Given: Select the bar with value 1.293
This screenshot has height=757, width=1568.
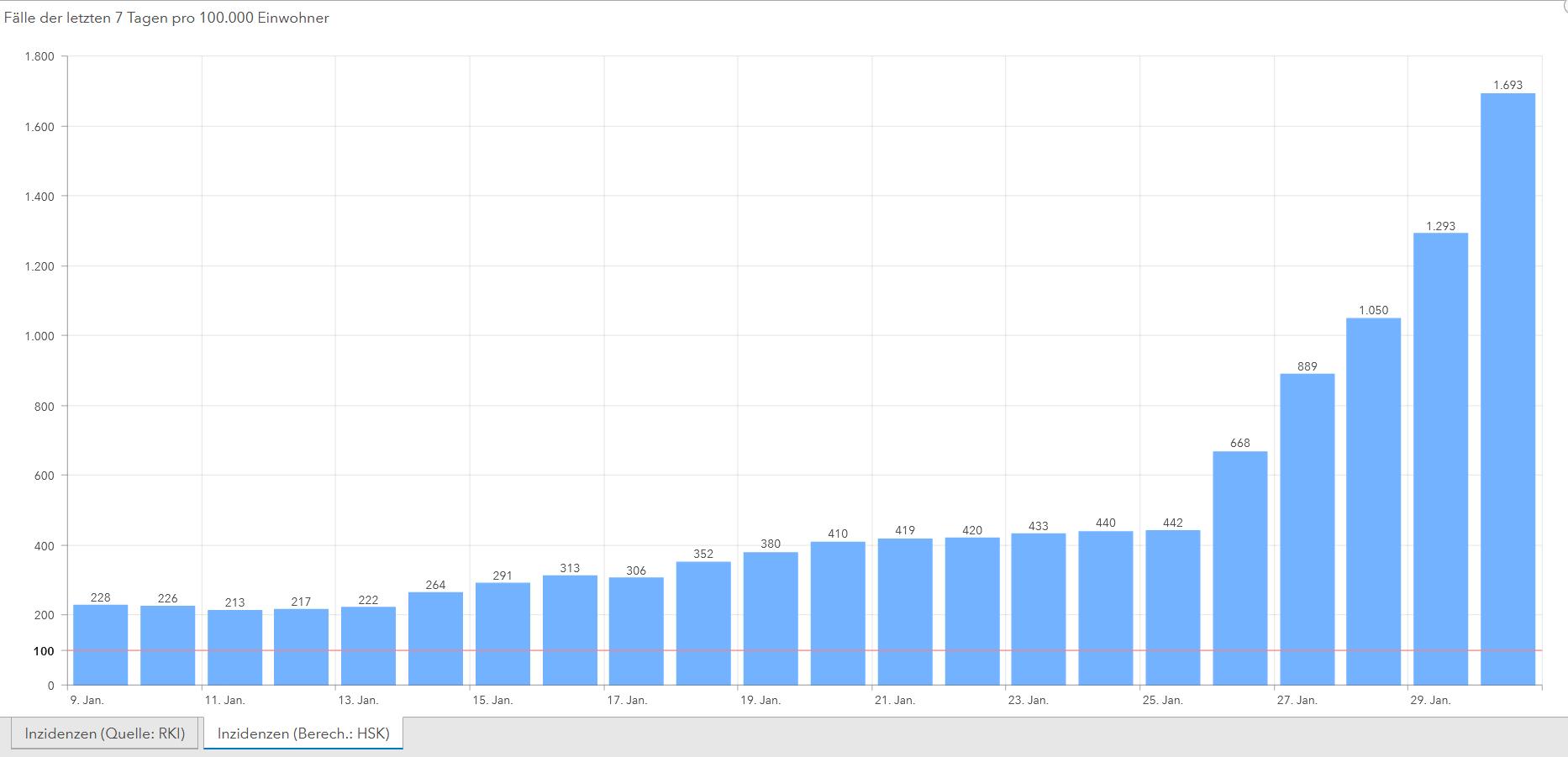Looking at the screenshot, I should 1440,459.
